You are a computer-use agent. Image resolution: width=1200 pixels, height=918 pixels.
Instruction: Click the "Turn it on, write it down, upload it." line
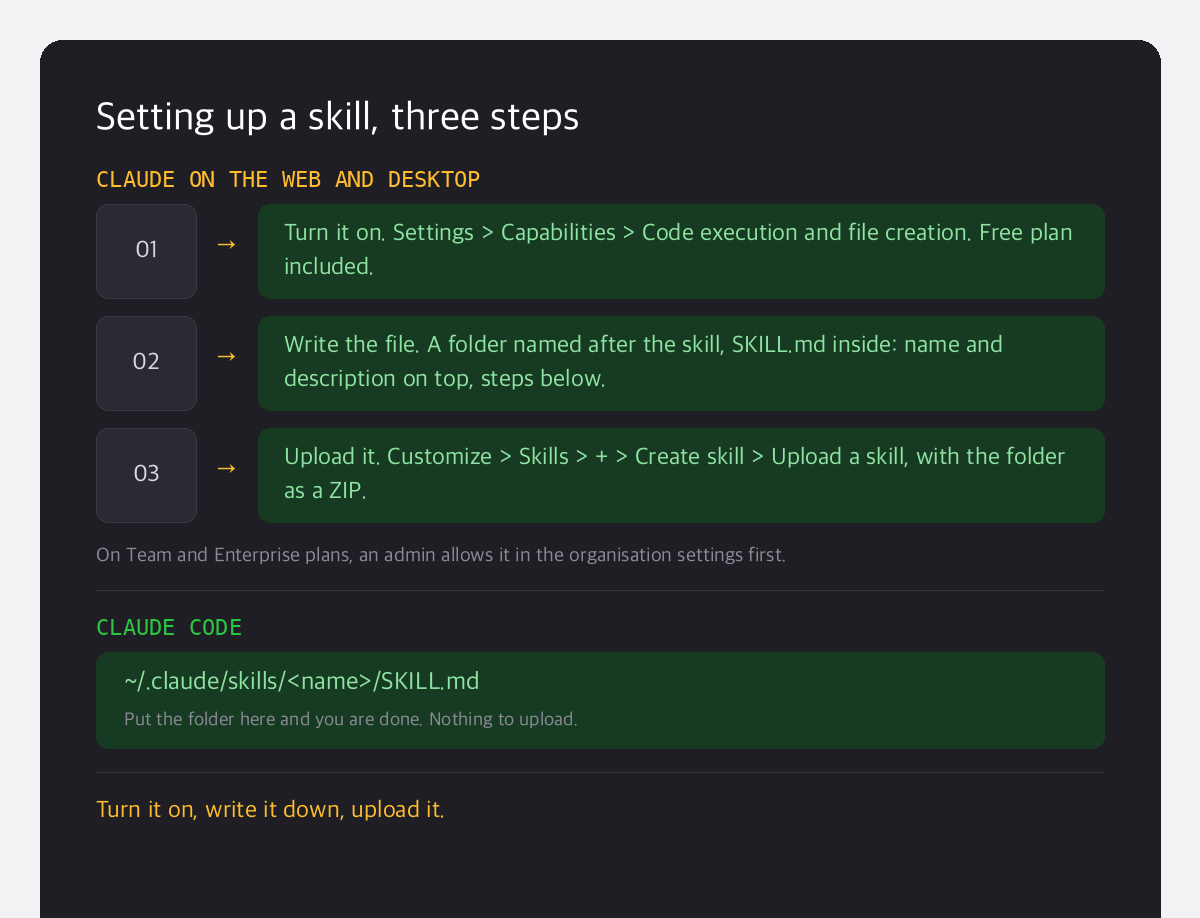270,809
